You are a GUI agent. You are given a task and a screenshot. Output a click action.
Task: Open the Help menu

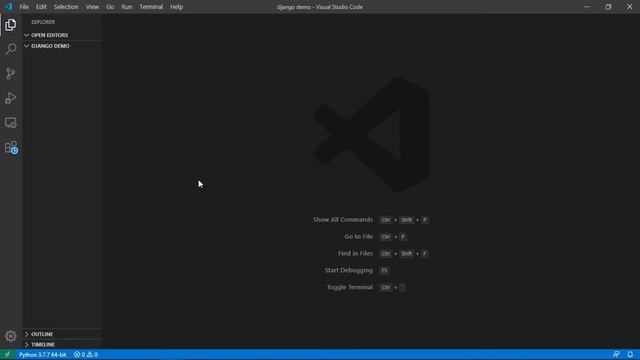tap(176, 7)
